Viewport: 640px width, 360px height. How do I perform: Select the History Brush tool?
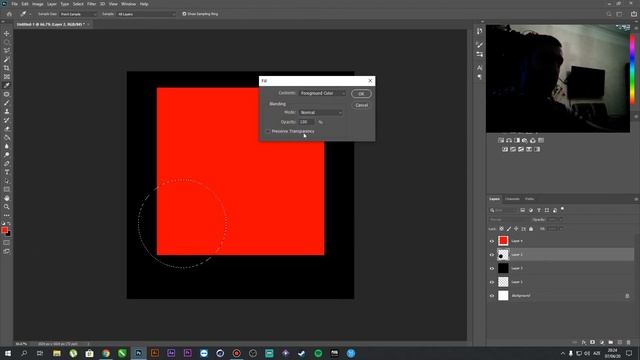pyautogui.click(x=7, y=120)
